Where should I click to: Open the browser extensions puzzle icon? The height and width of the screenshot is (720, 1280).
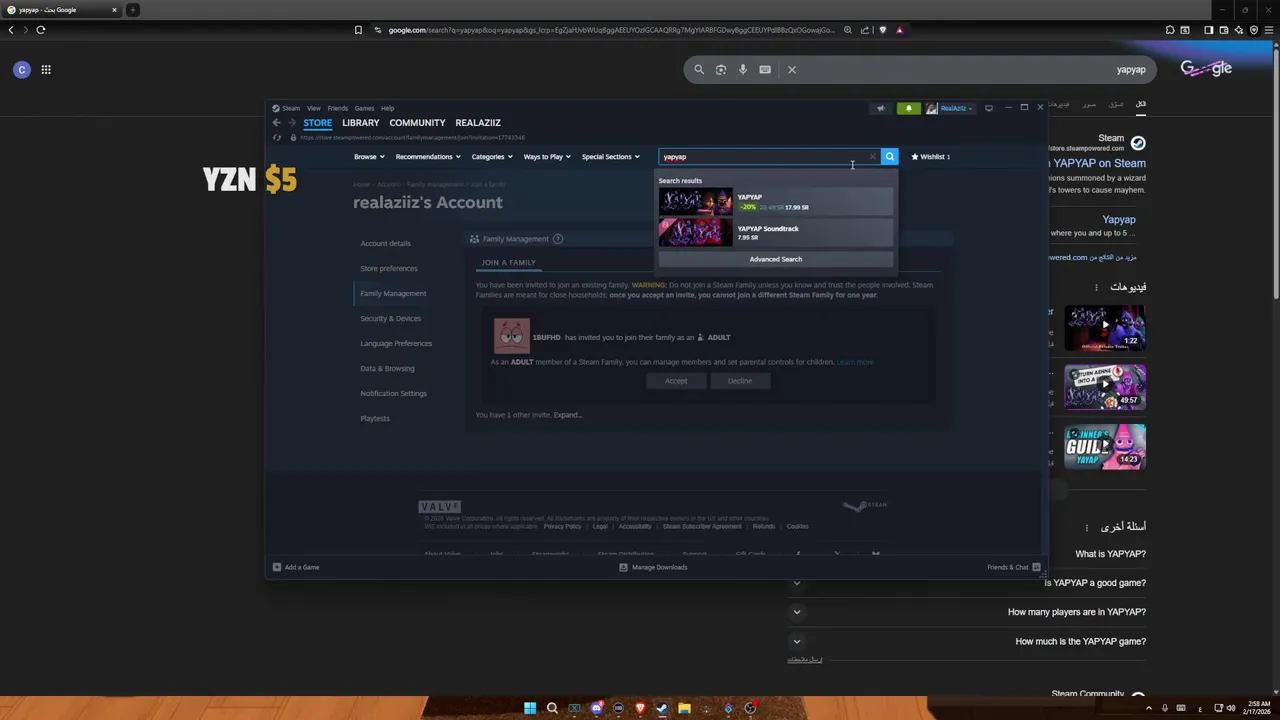coord(1170,30)
